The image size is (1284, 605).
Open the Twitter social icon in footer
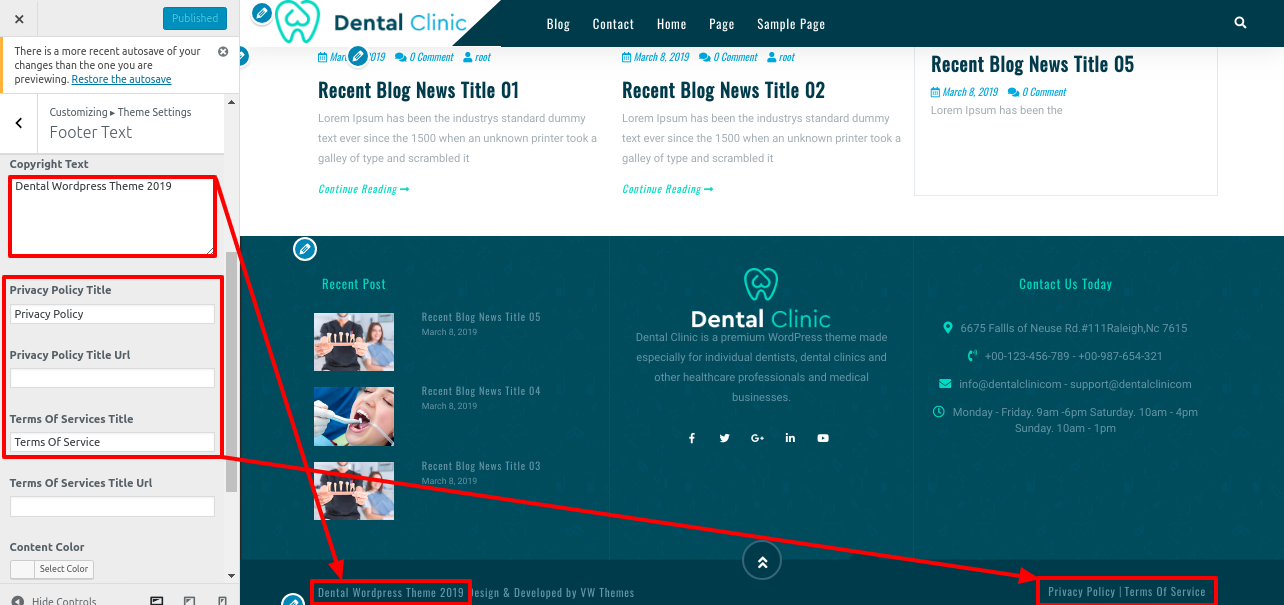pyautogui.click(x=724, y=438)
